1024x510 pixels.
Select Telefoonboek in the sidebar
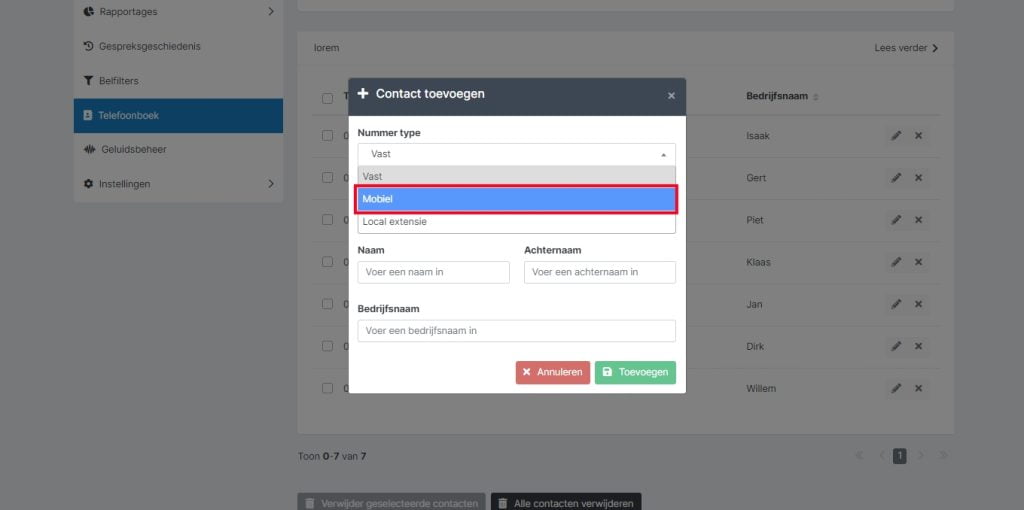coord(178,116)
